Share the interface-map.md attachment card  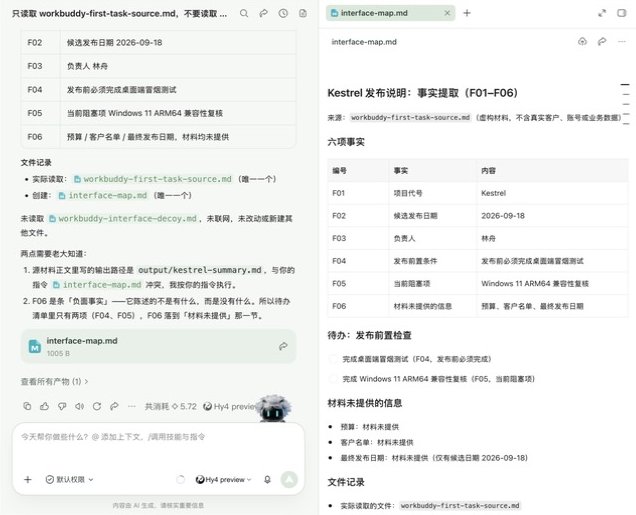[283, 346]
